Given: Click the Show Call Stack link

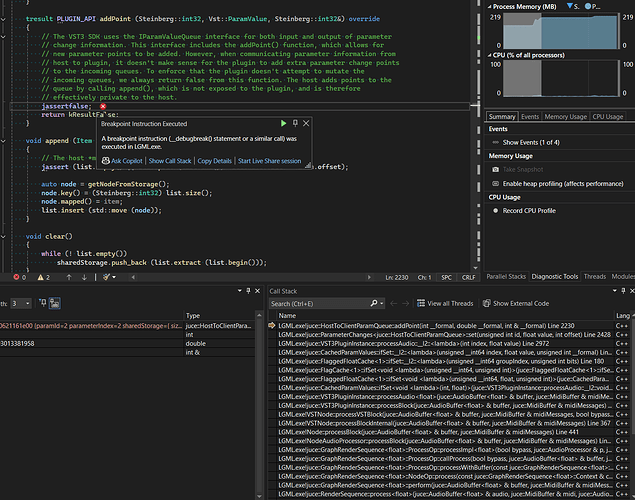Looking at the screenshot, I should 170,161.
